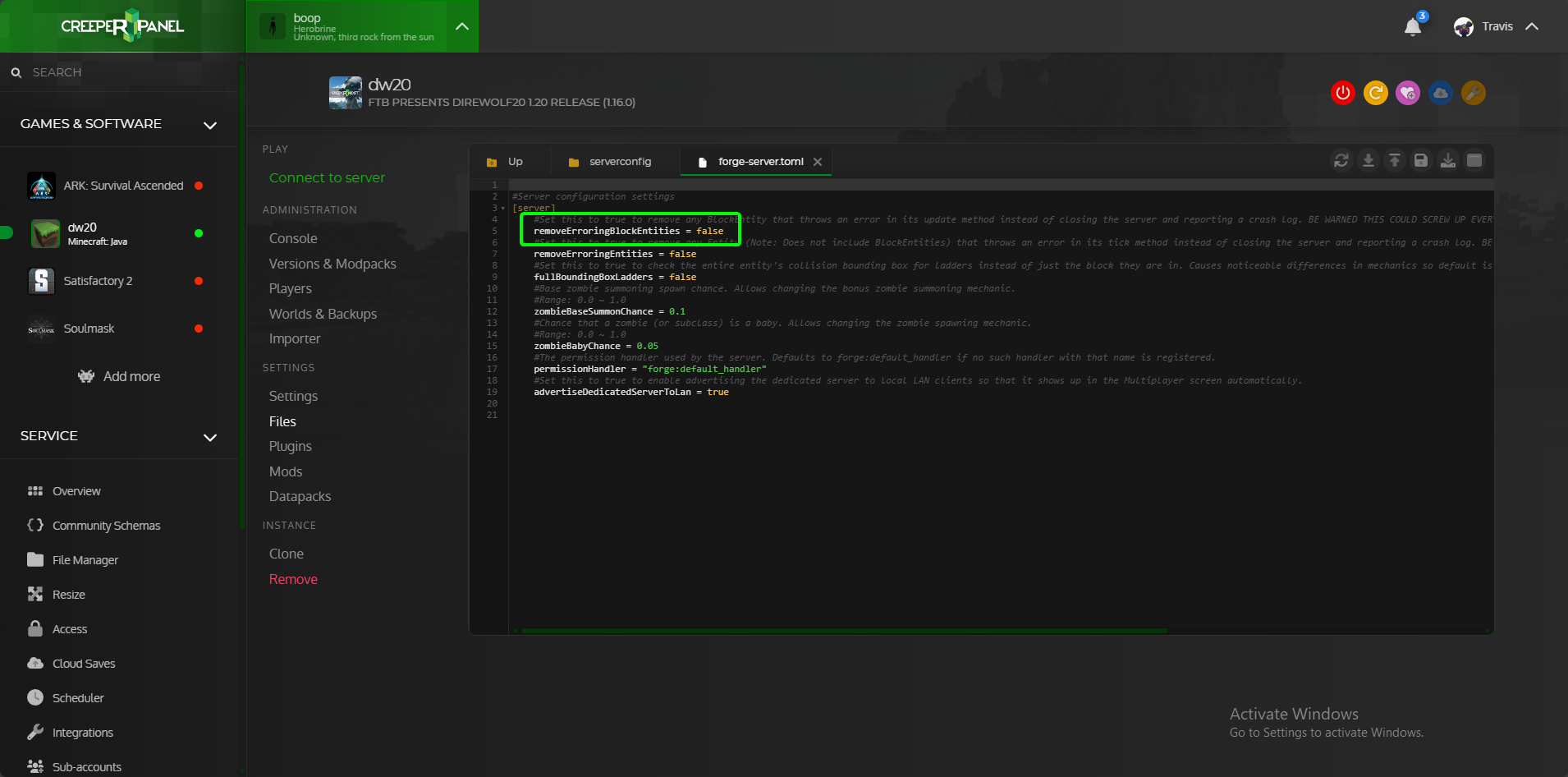Click Connect to server link
The width and height of the screenshot is (1568, 777).
click(x=327, y=177)
